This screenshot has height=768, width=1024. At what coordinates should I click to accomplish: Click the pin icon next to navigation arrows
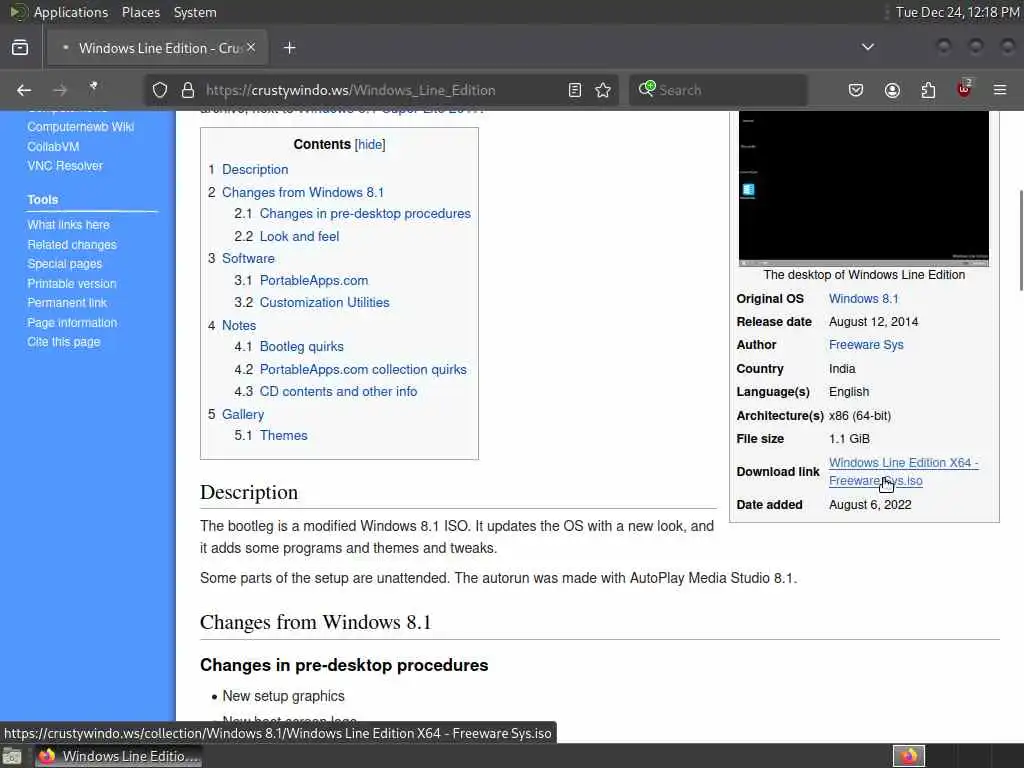click(x=93, y=88)
